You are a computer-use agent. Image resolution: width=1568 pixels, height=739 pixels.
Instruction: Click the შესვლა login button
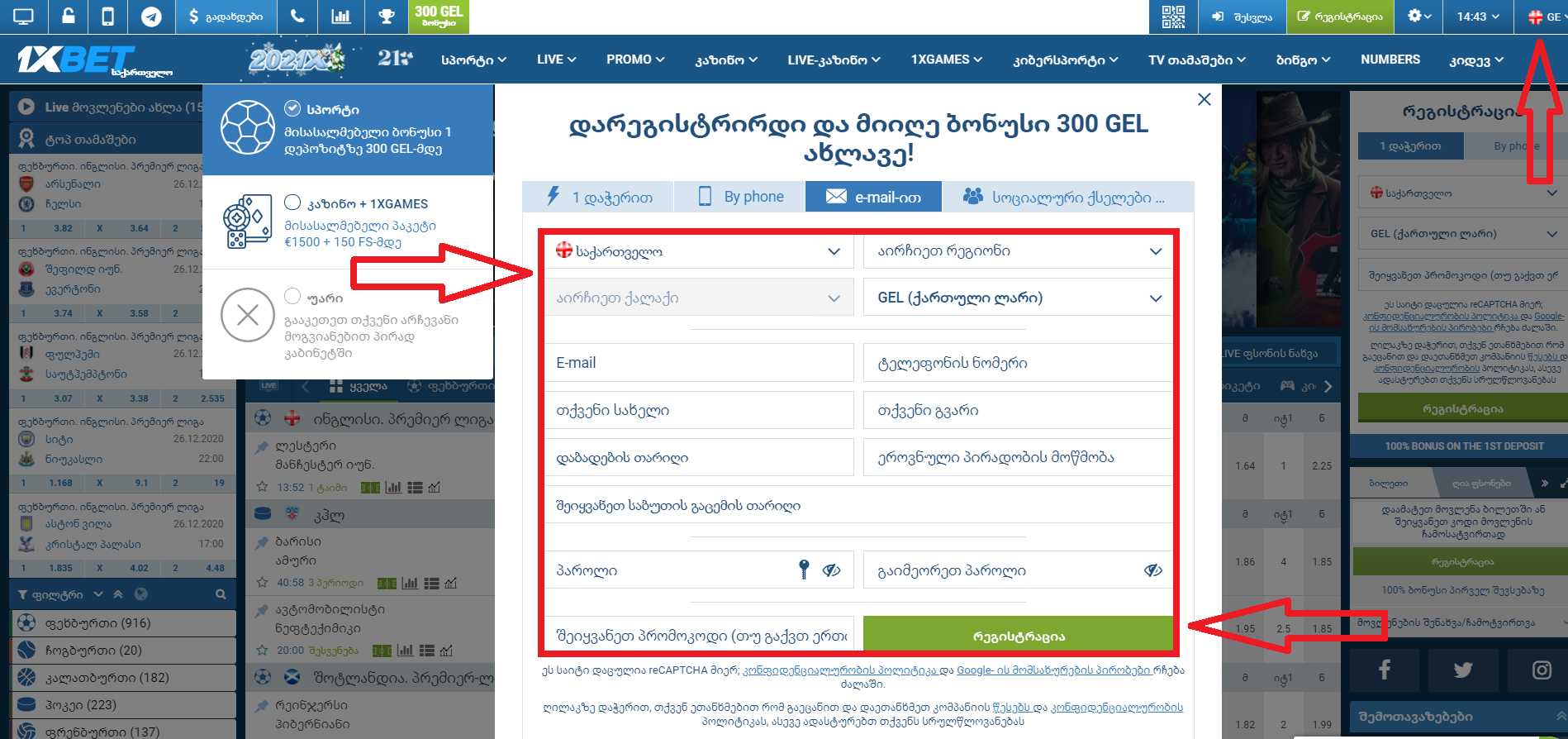coord(1243,17)
